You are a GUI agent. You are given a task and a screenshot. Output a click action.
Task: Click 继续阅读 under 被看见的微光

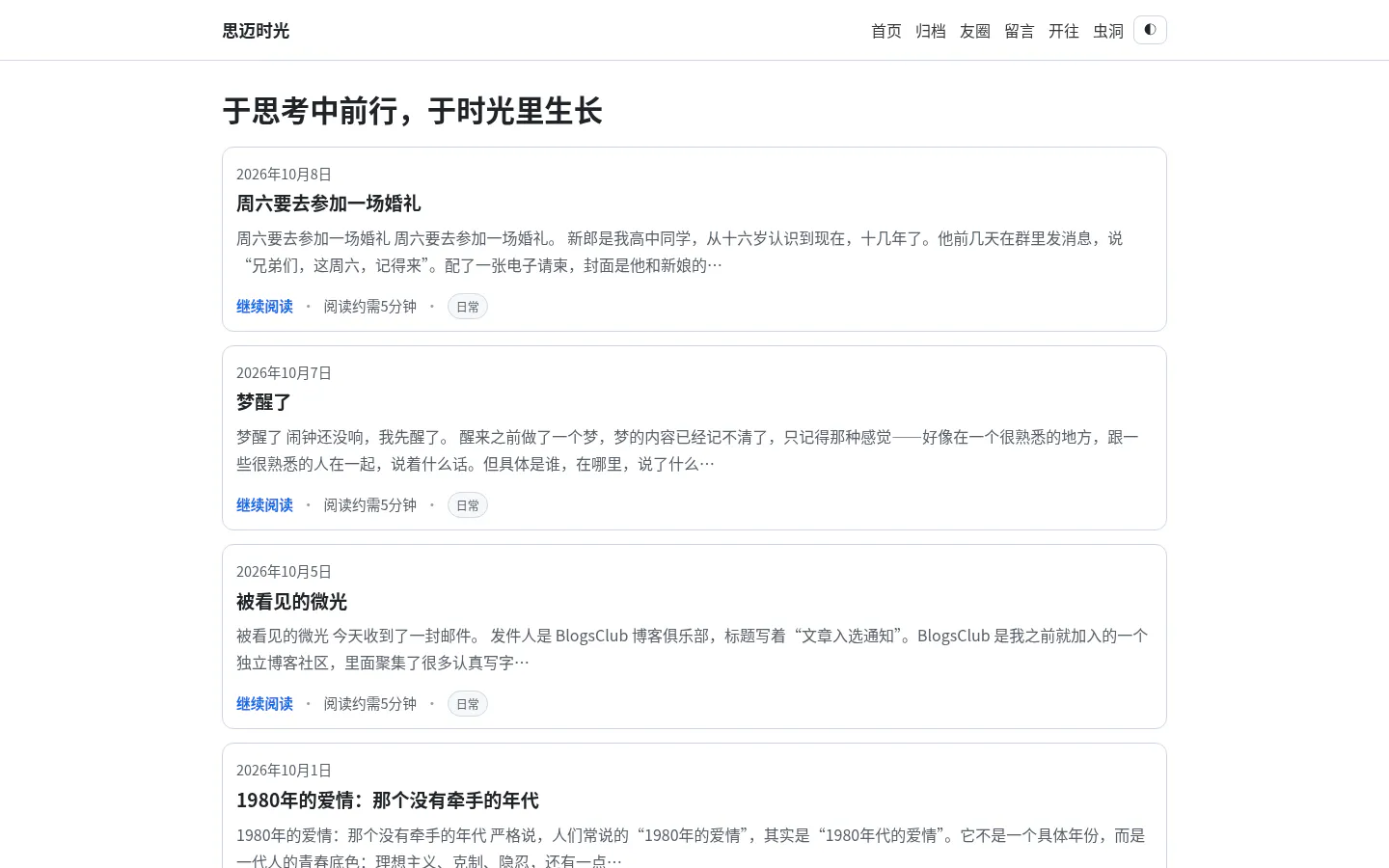coord(264,704)
